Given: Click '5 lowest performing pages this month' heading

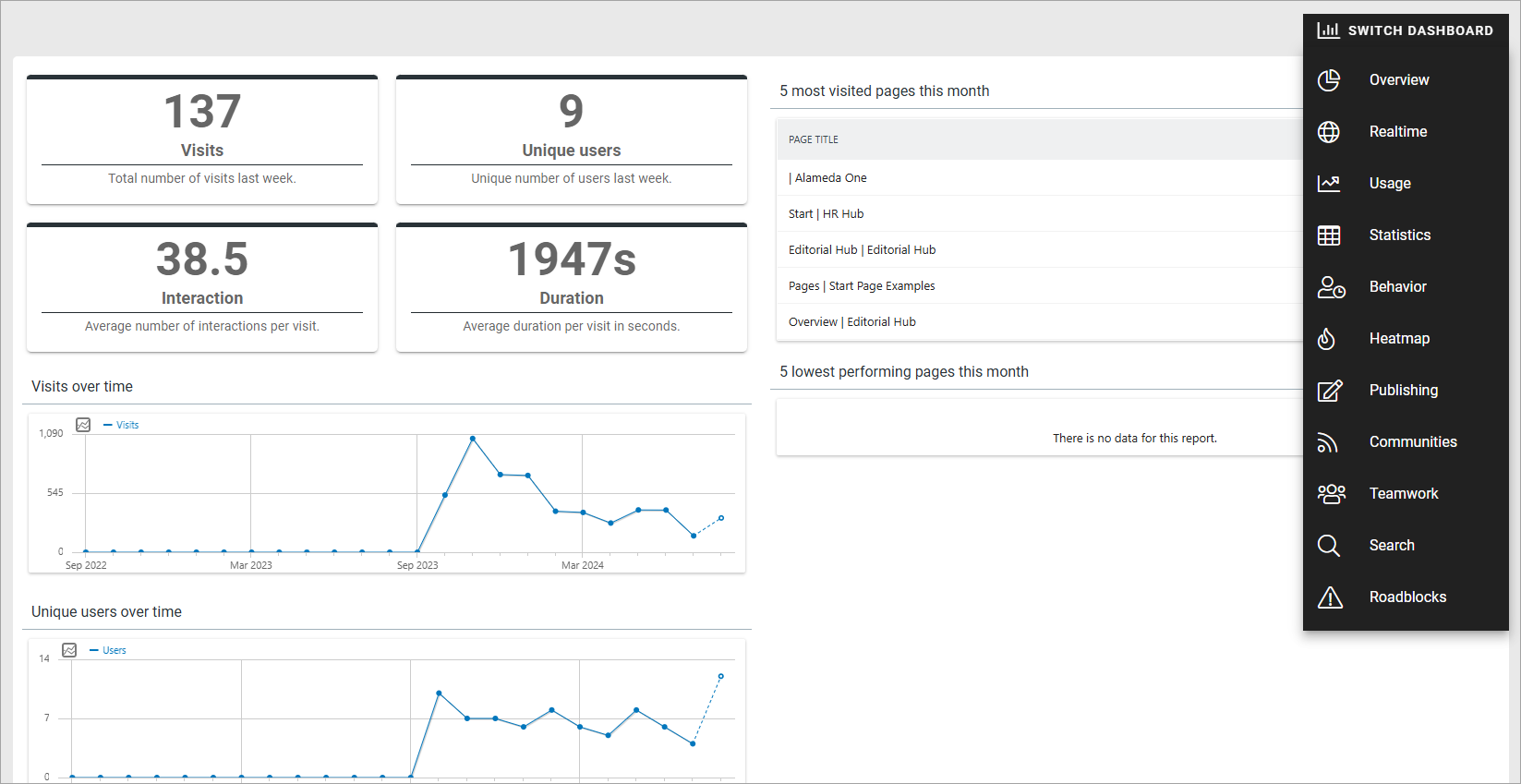Looking at the screenshot, I should click(x=904, y=372).
